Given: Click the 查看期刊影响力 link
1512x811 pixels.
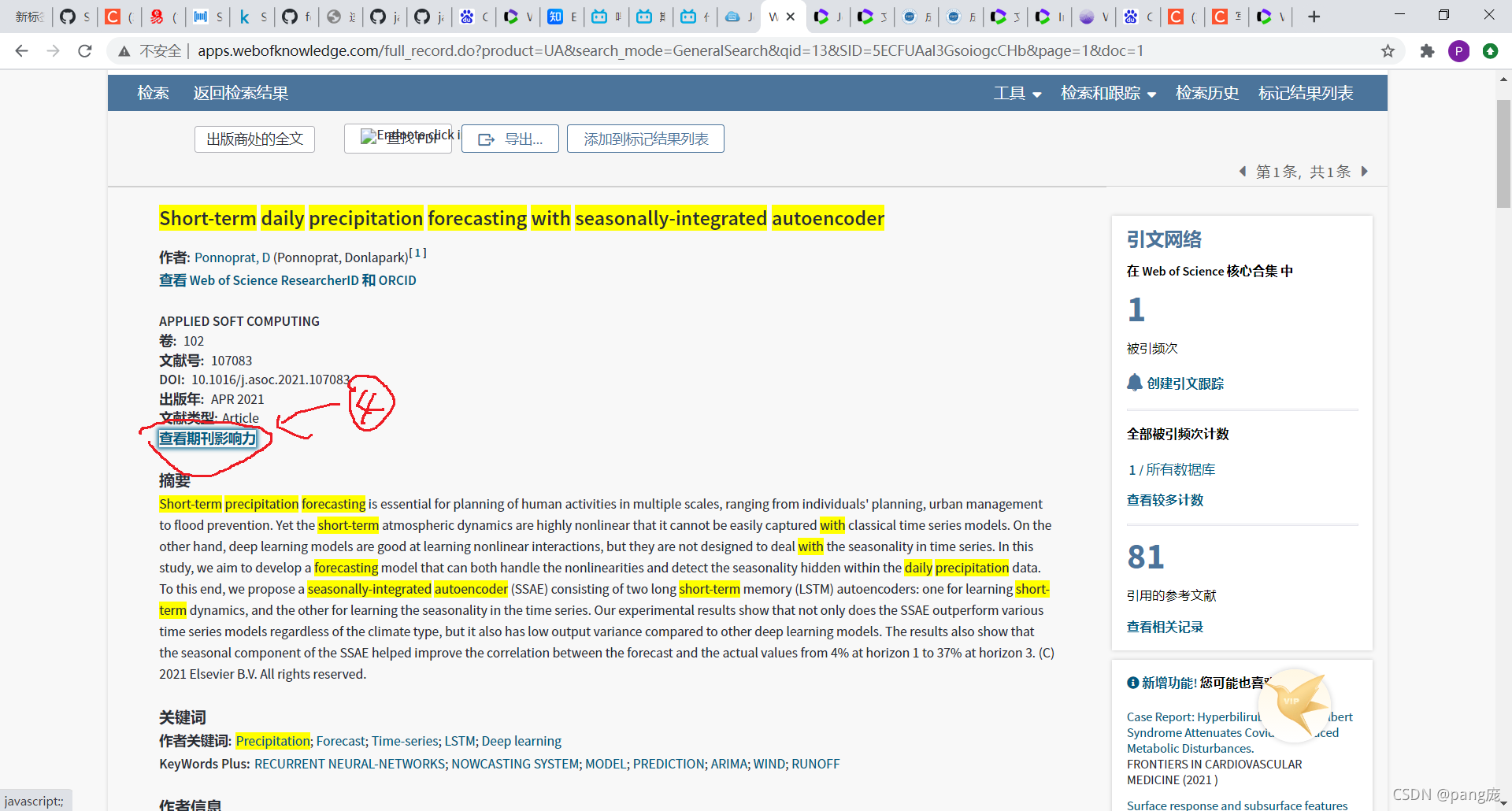Looking at the screenshot, I should [208, 439].
